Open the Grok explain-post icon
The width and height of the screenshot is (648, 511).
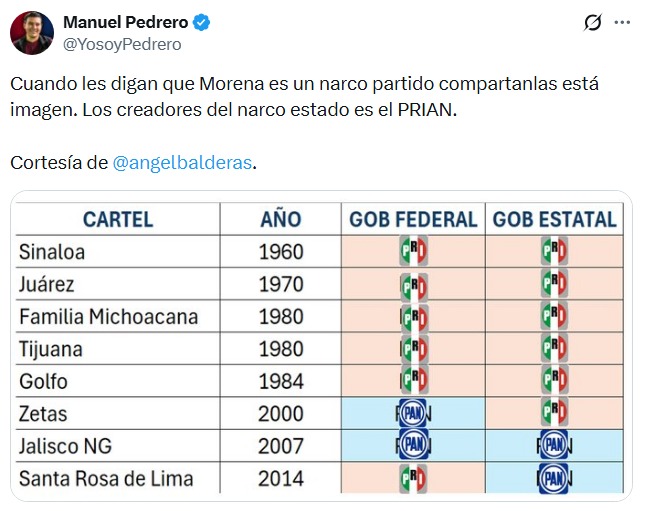pyautogui.click(x=592, y=22)
